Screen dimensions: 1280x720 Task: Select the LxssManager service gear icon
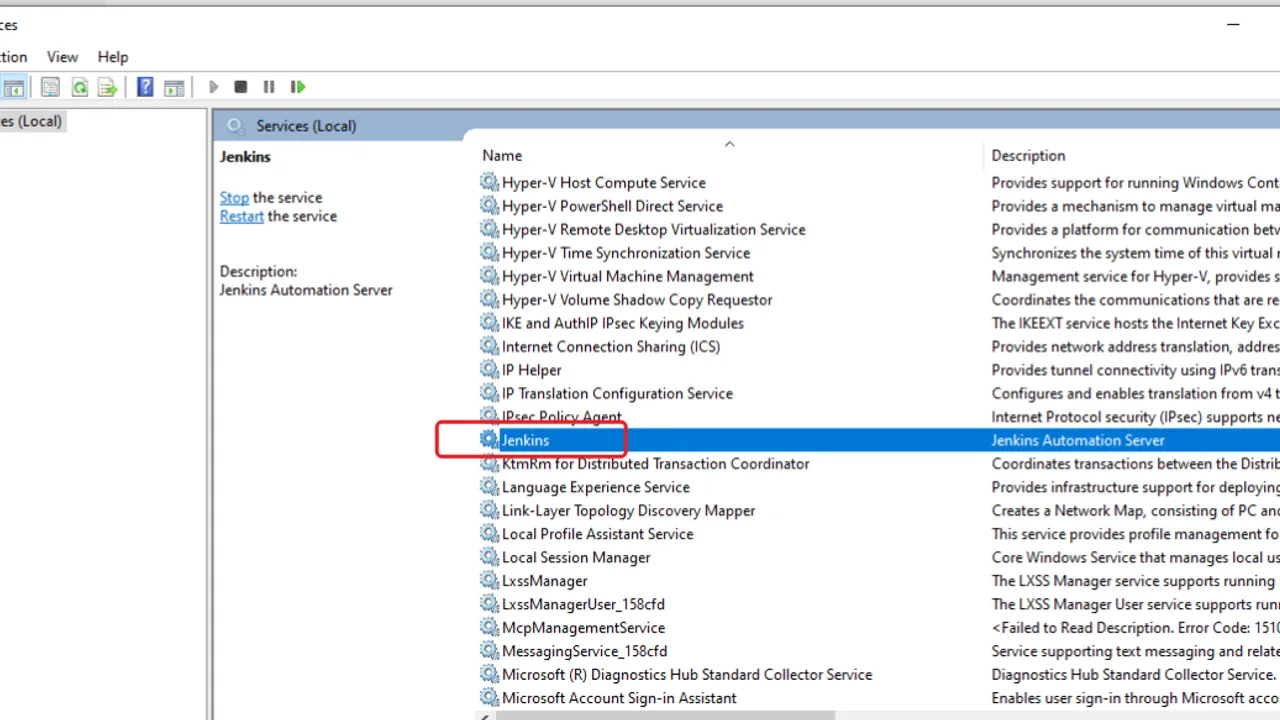pyautogui.click(x=489, y=581)
